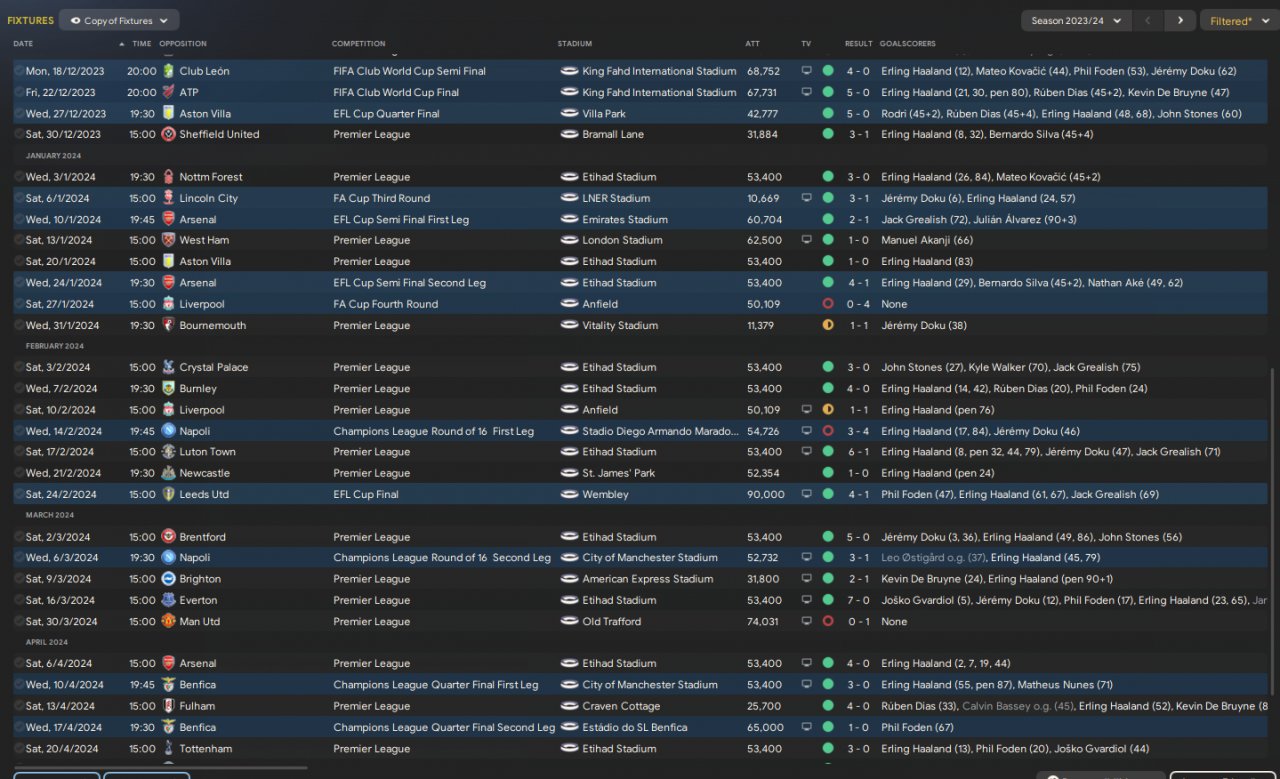Viewport: 1280px width, 779px height.
Task: Click the tick circle on the Nottm Forest row
Action: (18, 177)
